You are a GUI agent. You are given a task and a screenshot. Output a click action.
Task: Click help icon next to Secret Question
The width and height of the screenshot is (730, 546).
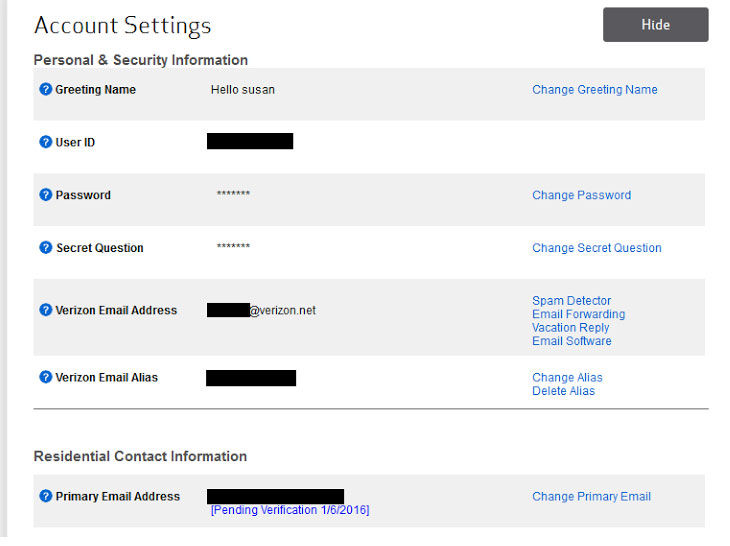pyautogui.click(x=45, y=248)
